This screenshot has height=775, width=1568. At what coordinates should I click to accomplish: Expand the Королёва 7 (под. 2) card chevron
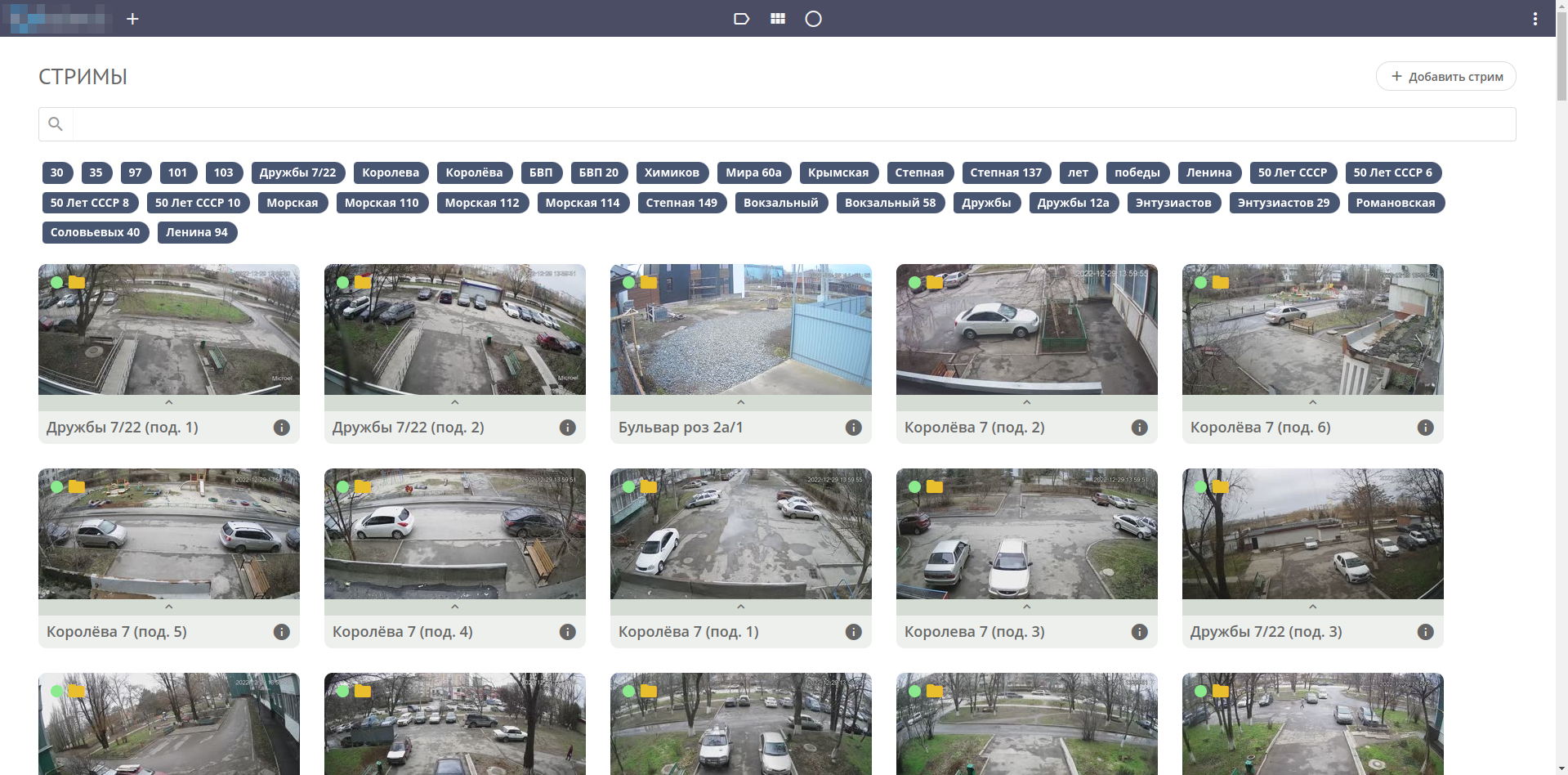tap(1027, 402)
